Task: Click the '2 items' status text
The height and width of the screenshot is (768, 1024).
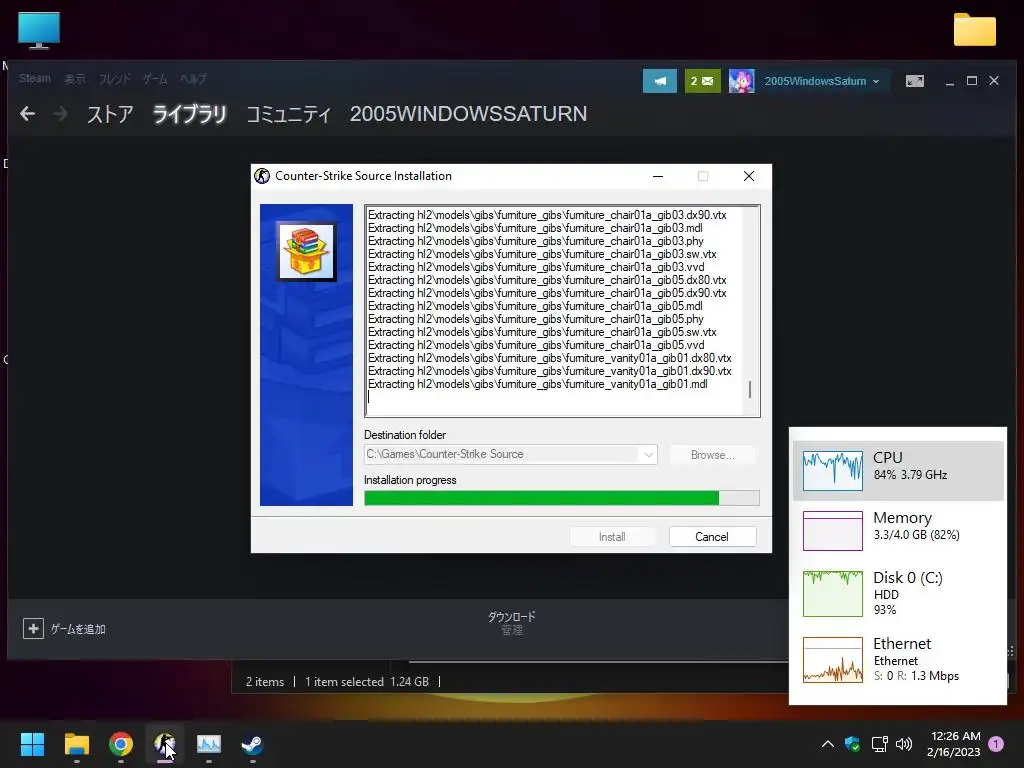Action: pyautogui.click(x=264, y=682)
